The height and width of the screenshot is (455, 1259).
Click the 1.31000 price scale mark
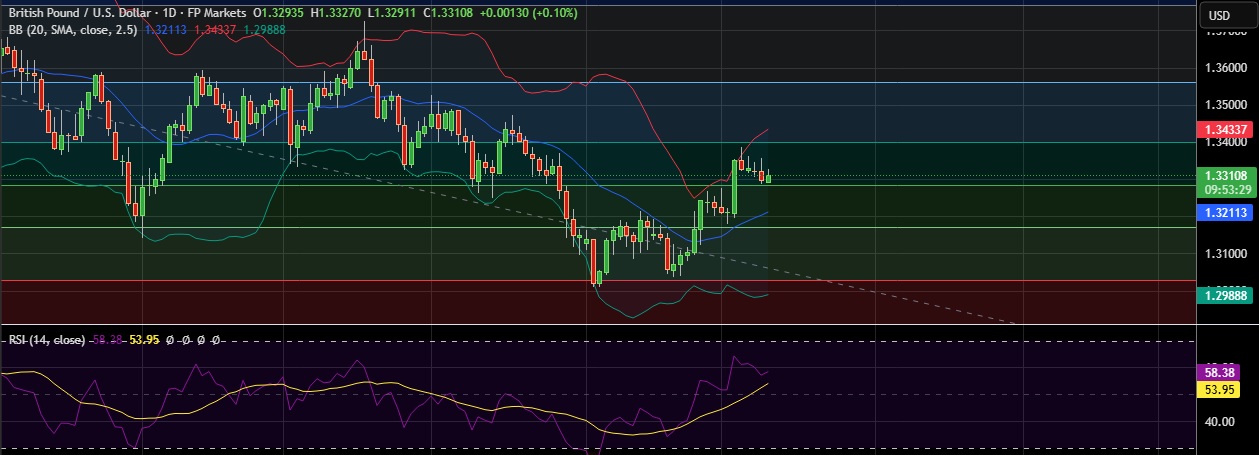click(1225, 254)
